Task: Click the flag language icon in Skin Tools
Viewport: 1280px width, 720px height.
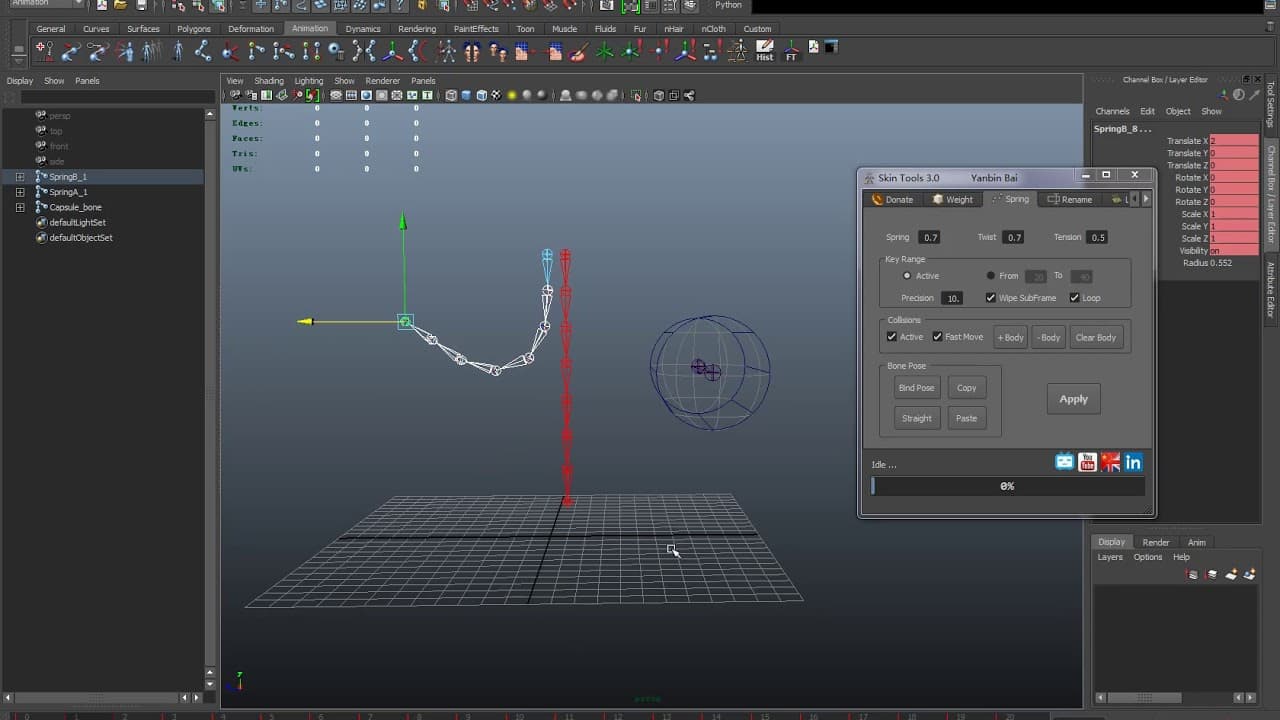Action: pyautogui.click(x=1110, y=462)
